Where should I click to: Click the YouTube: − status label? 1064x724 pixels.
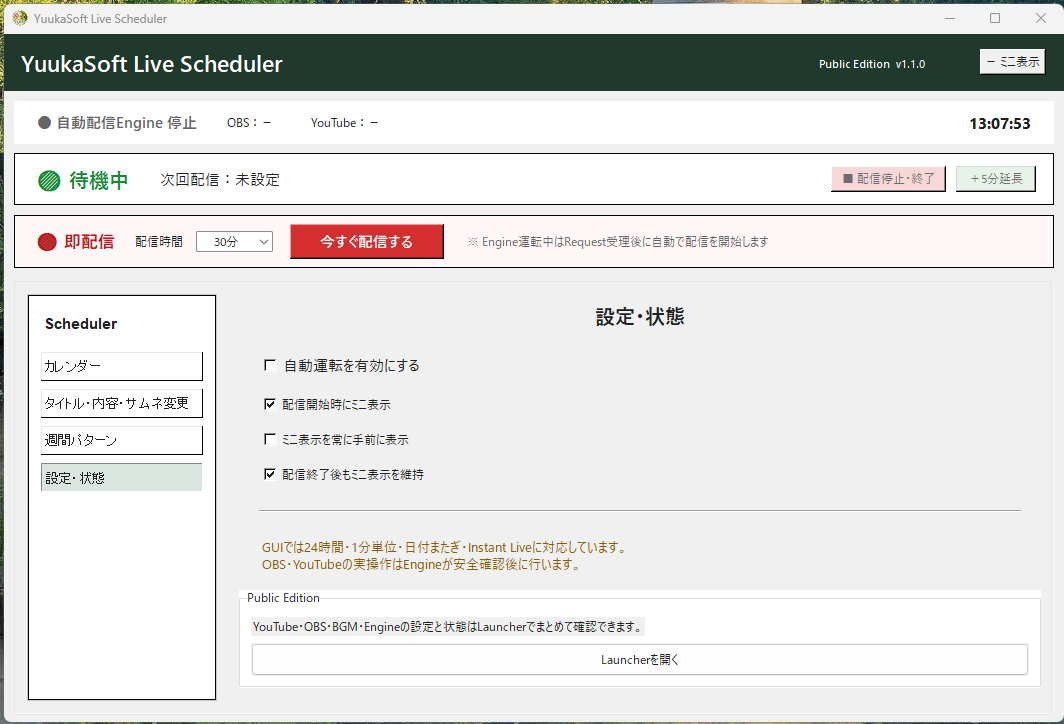click(345, 123)
